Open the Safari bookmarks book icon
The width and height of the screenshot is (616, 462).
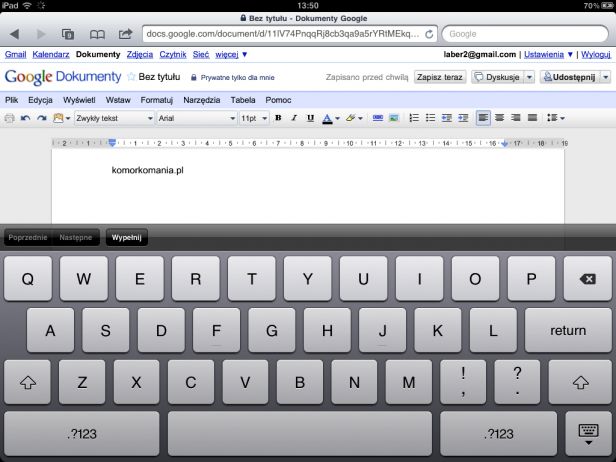97,35
